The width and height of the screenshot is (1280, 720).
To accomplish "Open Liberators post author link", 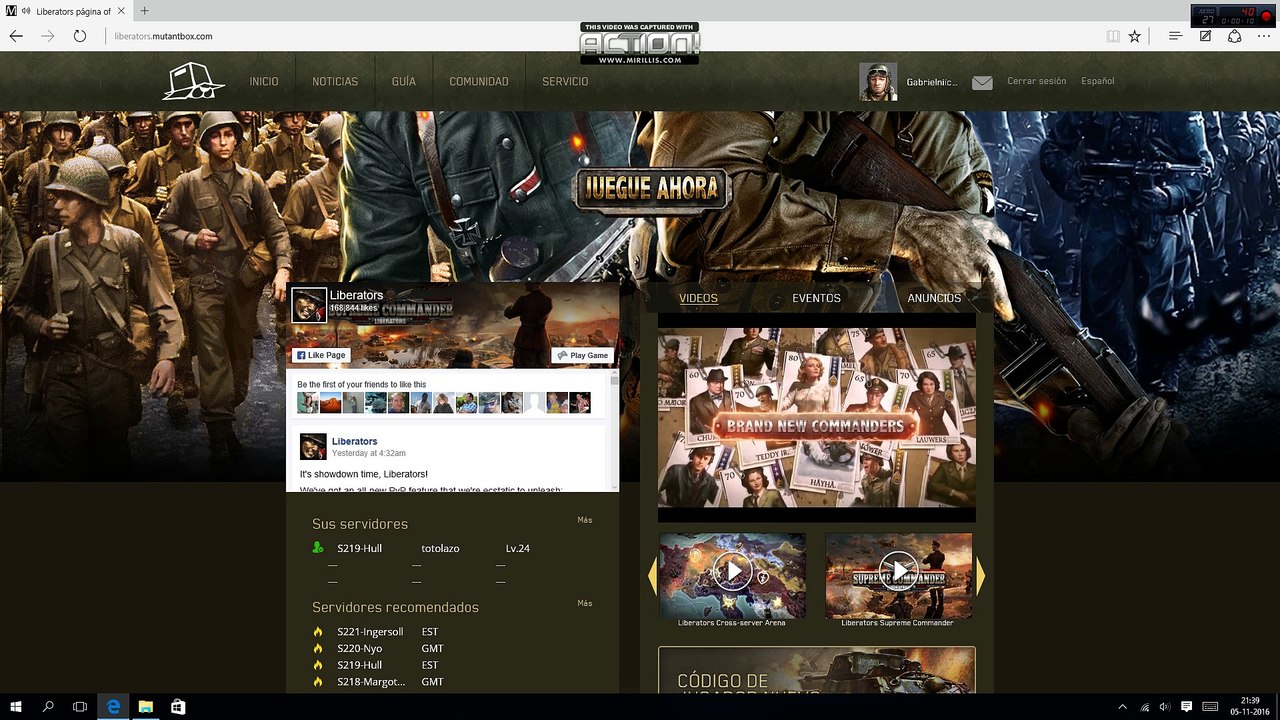I will [x=354, y=441].
